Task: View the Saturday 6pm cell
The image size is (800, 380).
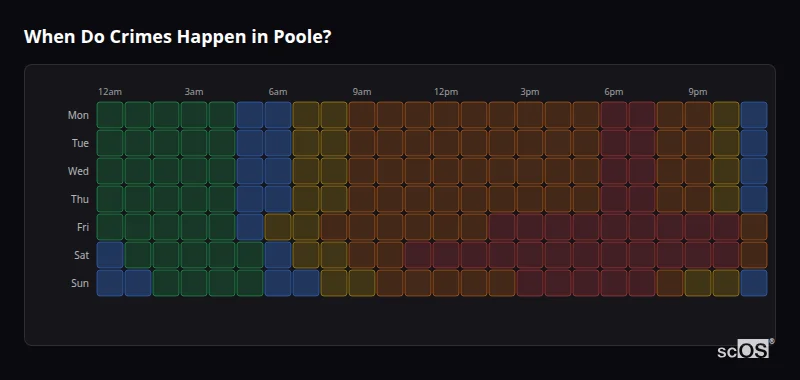Action: point(614,255)
